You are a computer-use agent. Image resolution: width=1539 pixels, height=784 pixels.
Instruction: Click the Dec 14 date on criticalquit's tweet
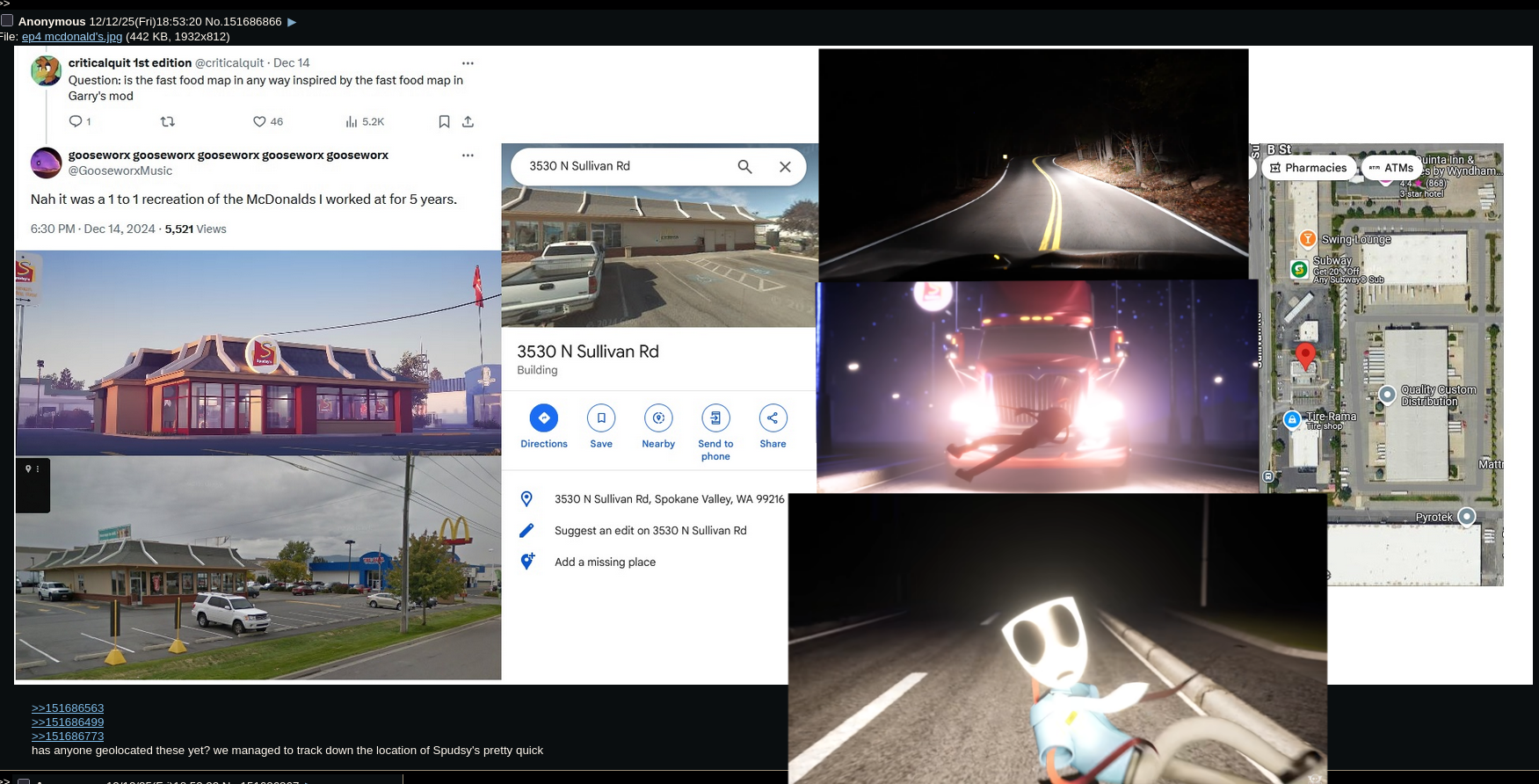292,62
